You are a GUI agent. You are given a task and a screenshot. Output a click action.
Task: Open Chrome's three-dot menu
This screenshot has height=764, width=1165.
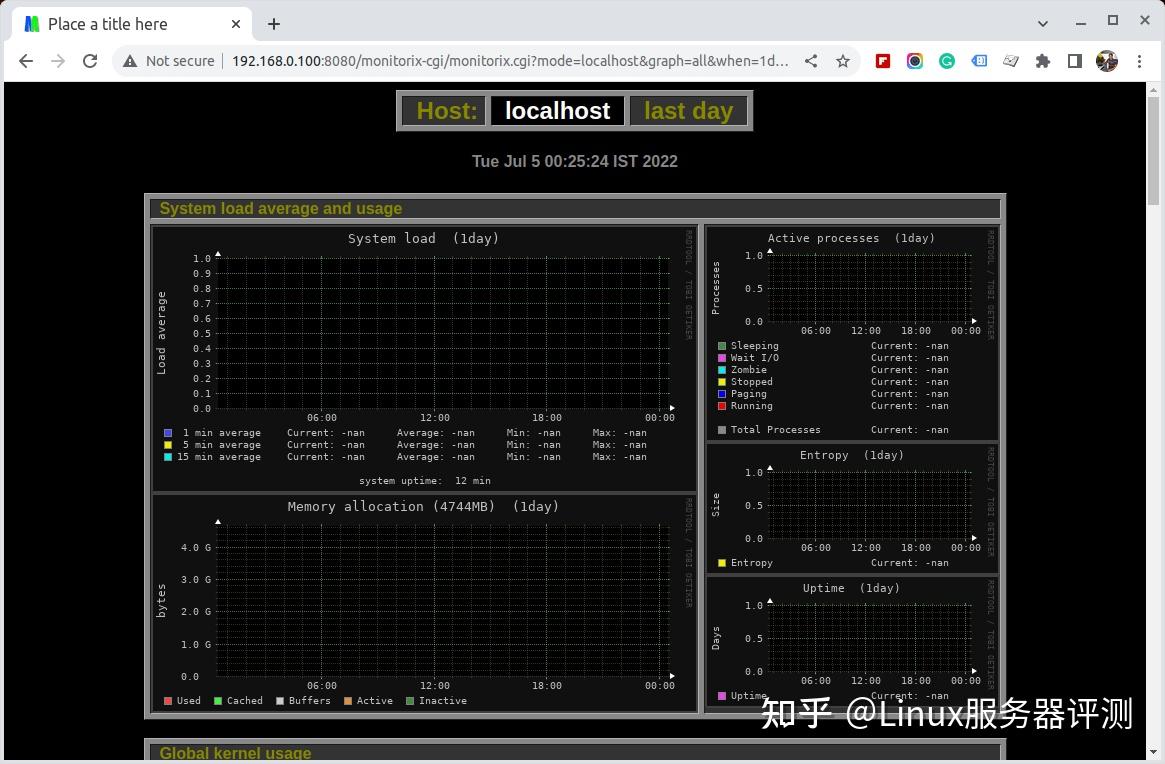pyautogui.click(x=1140, y=61)
